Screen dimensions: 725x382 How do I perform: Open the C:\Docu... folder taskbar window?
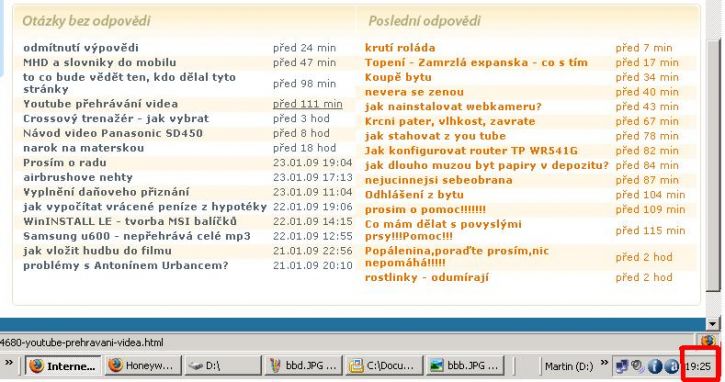click(384, 366)
